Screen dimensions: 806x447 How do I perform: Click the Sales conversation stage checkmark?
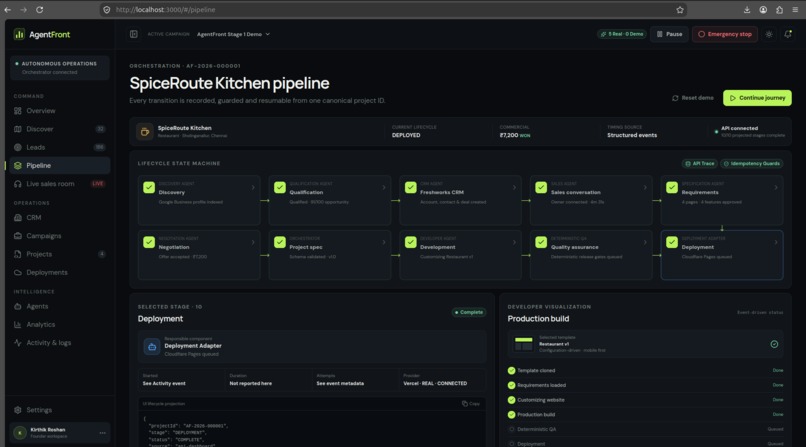click(541, 188)
